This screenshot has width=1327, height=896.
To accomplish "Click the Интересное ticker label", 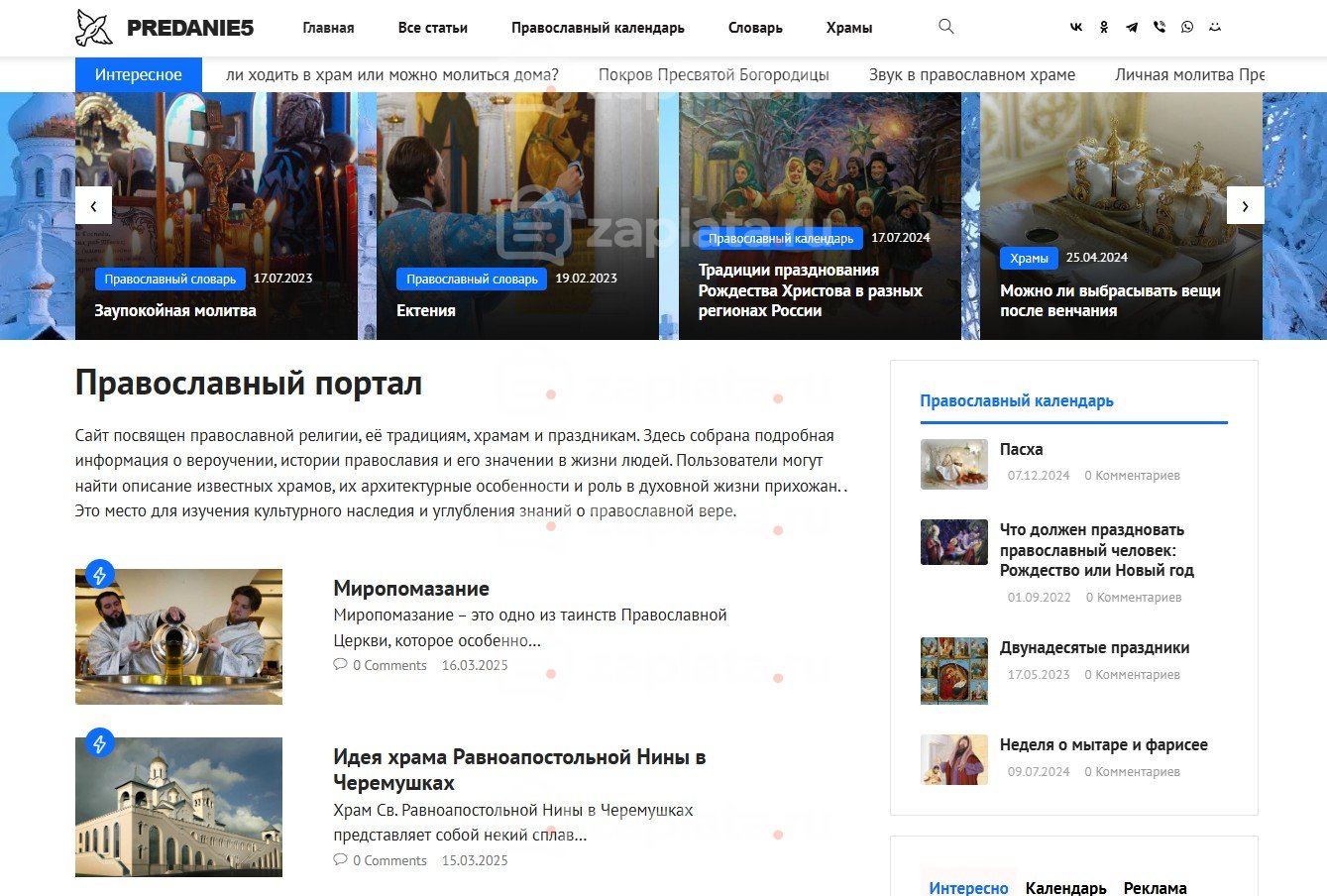I will [139, 74].
